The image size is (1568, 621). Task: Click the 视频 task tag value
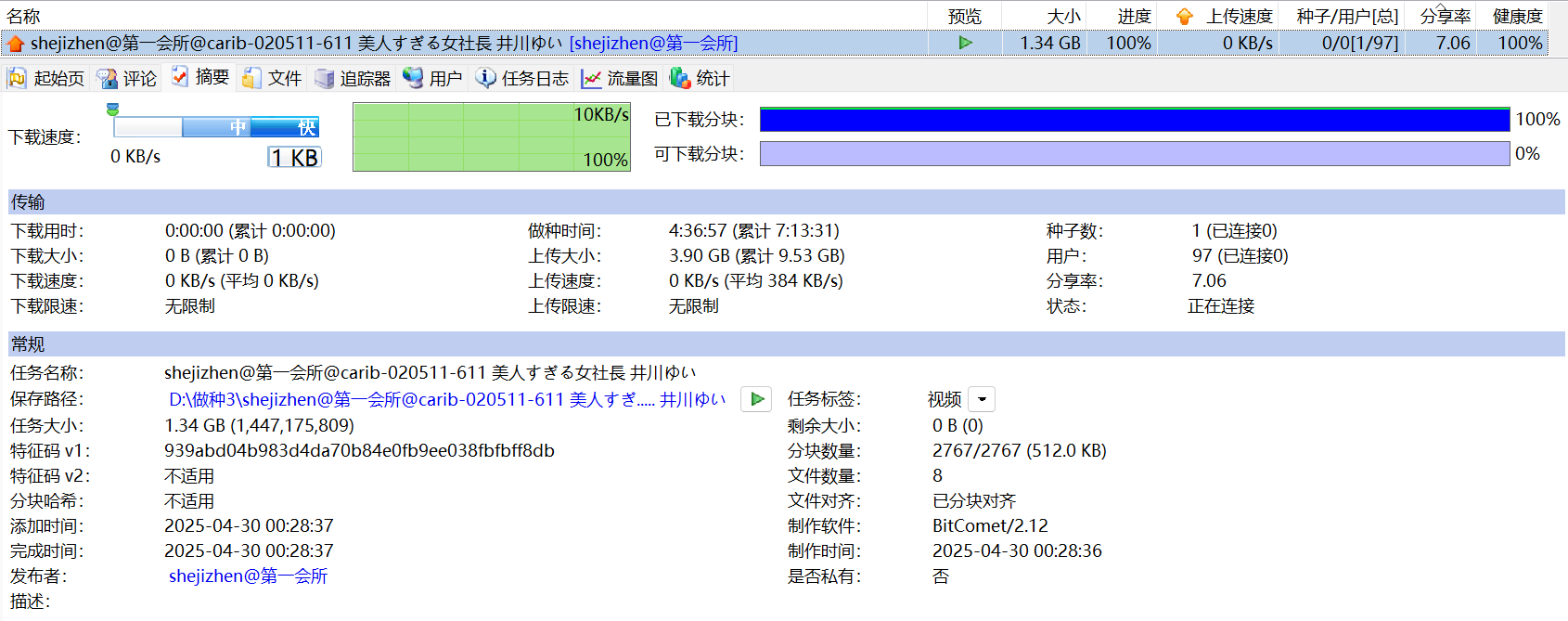pos(945,399)
